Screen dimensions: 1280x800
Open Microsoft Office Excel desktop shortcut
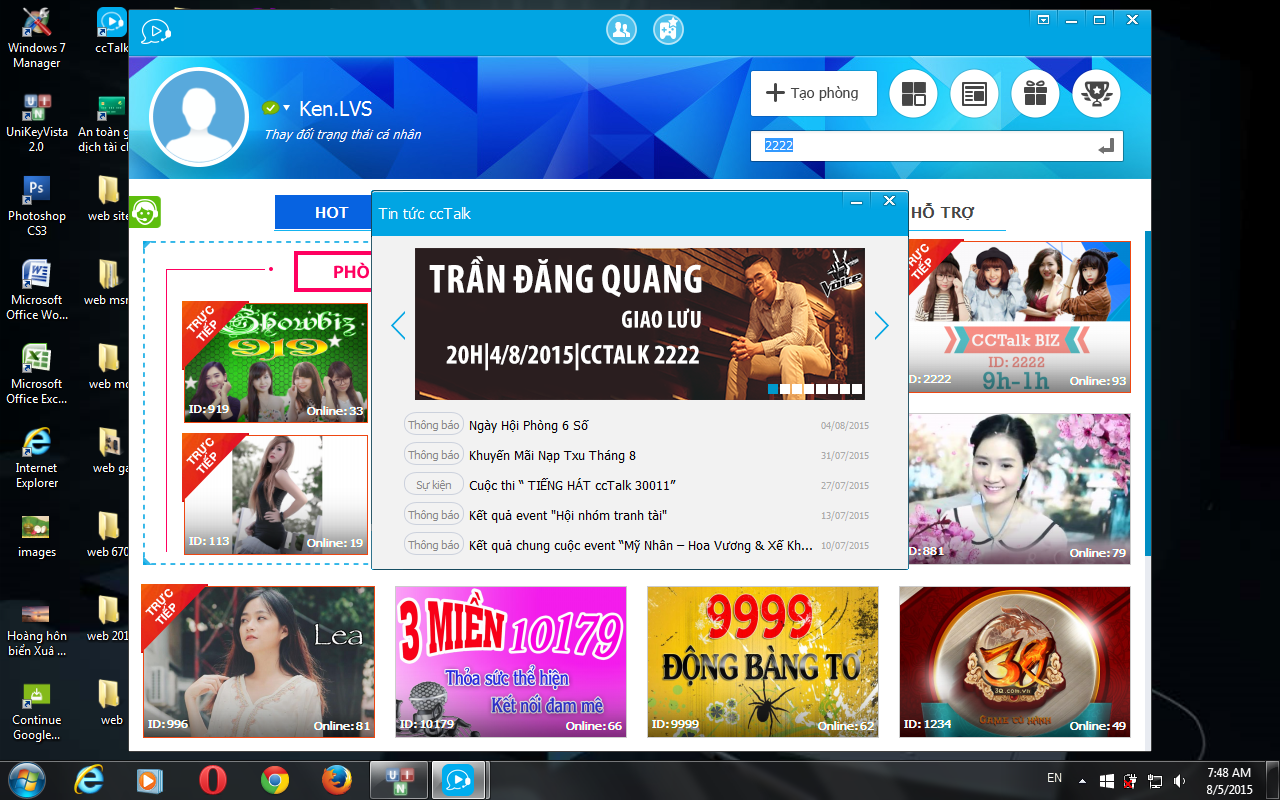(37, 373)
